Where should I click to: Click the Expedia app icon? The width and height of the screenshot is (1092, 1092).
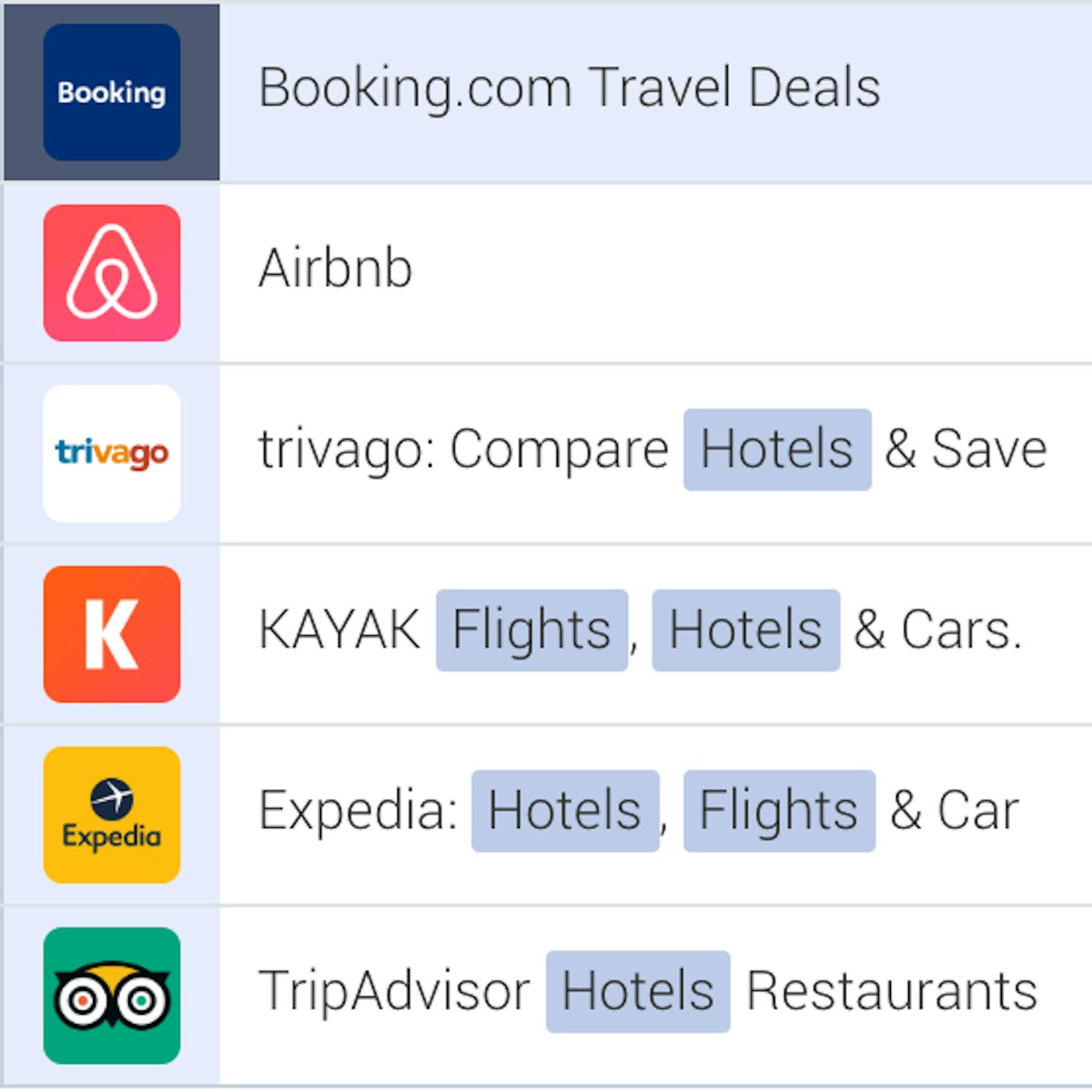pos(112,814)
